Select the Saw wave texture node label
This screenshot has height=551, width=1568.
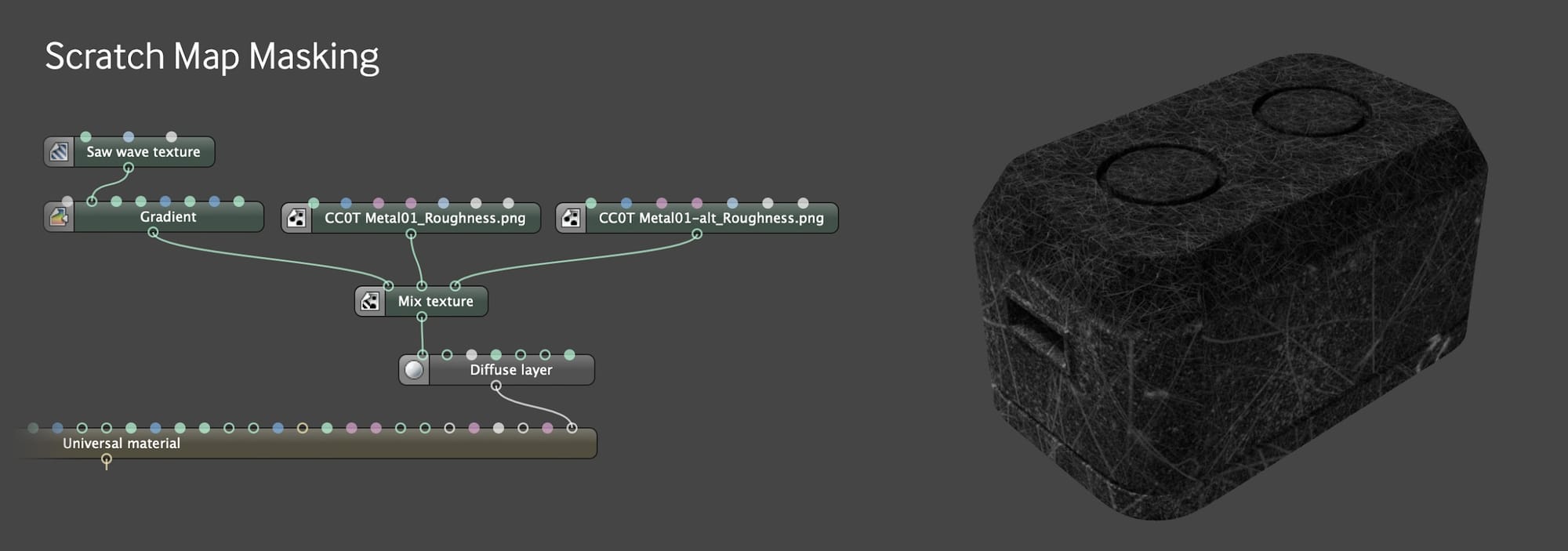pyautogui.click(x=143, y=152)
